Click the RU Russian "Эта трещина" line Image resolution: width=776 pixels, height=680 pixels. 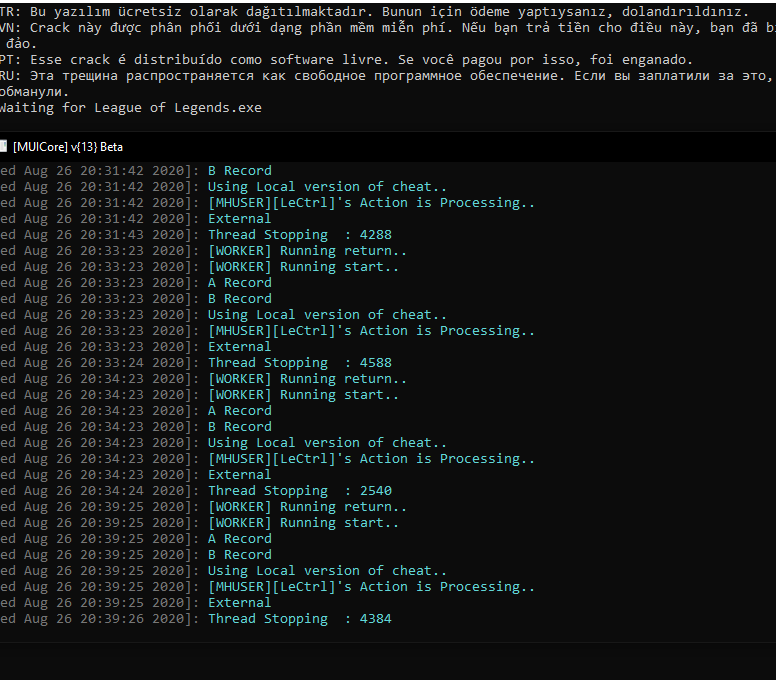click(388, 76)
